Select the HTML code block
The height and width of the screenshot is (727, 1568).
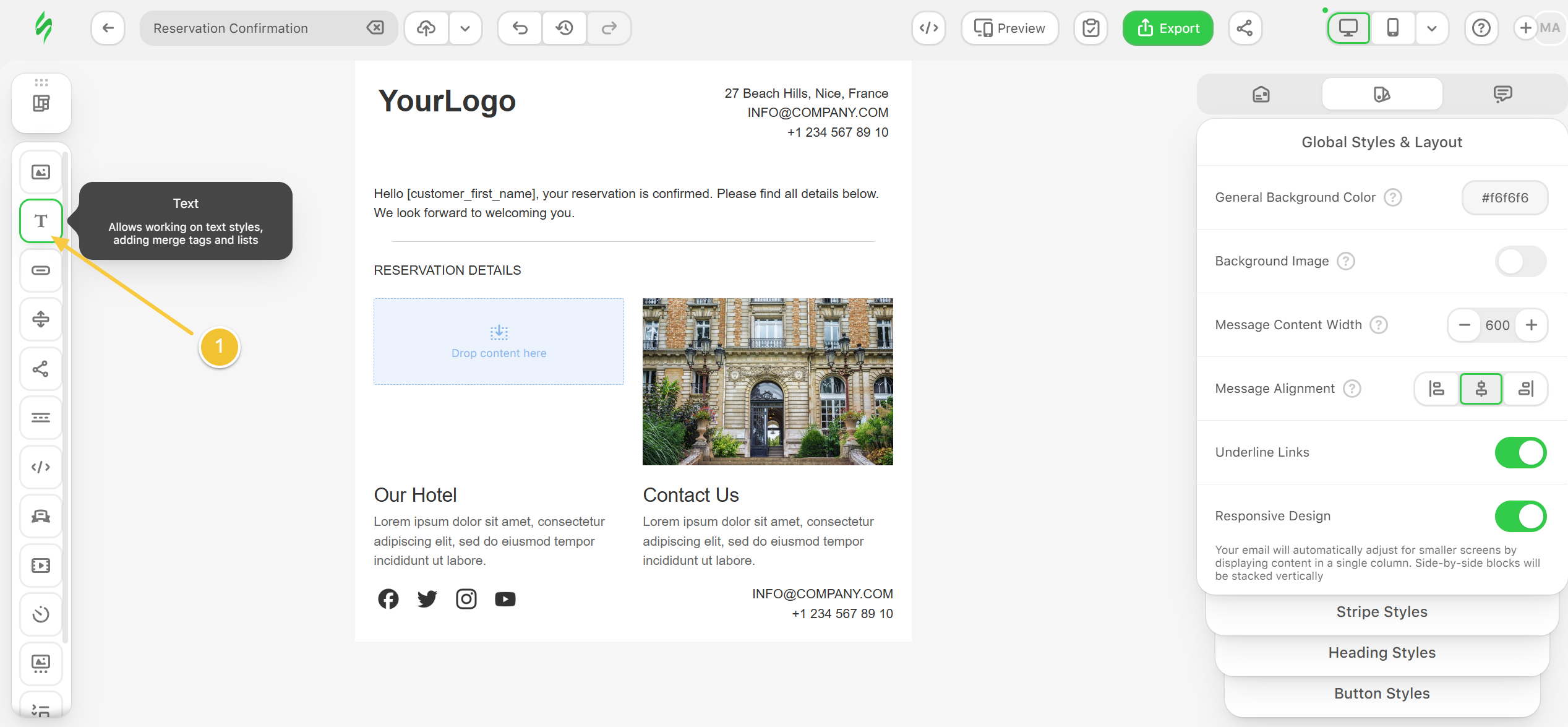coord(41,467)
